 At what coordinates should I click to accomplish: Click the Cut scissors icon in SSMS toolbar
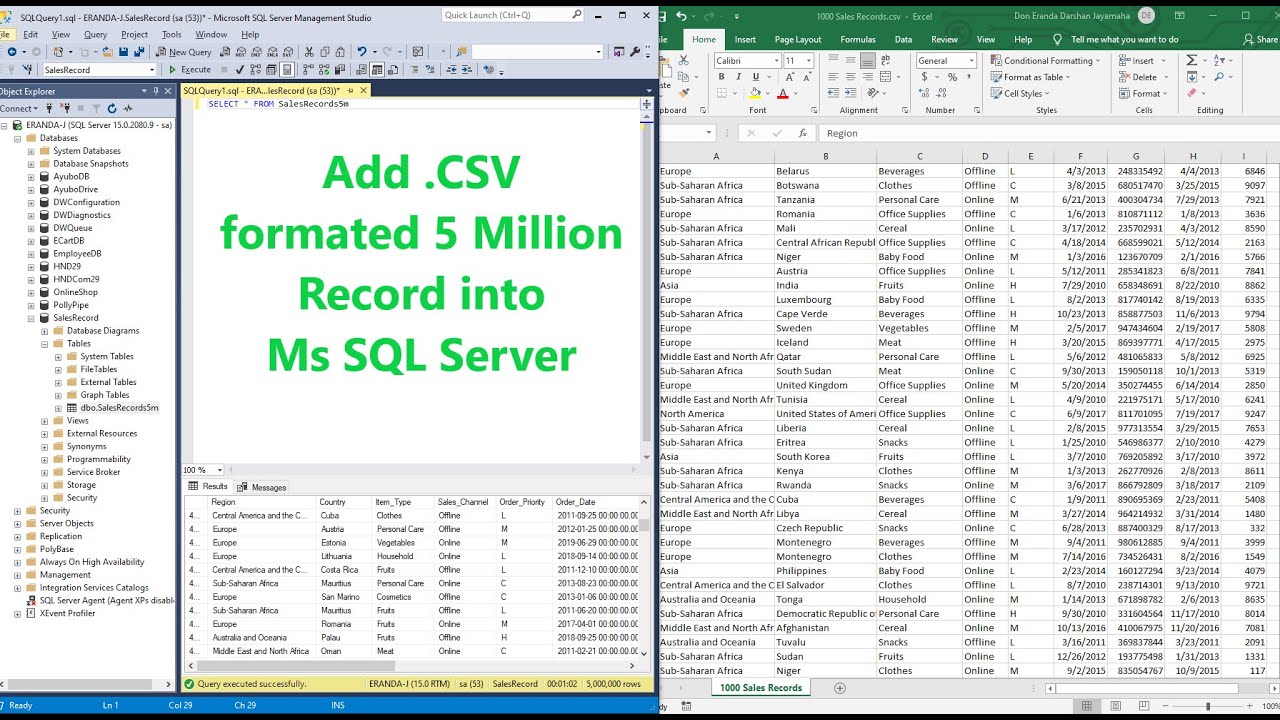click(x=309, y=52)
